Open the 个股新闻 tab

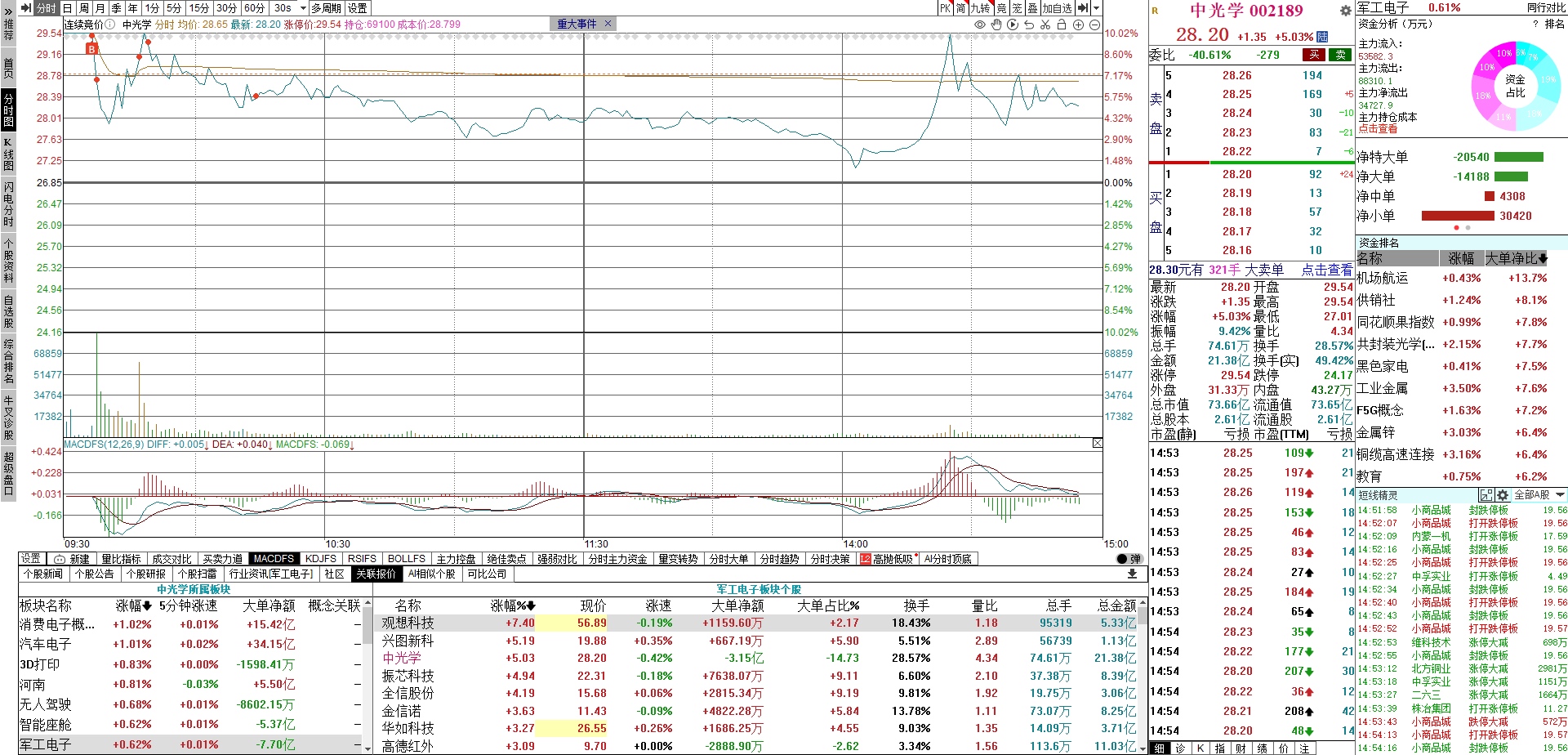point(43,574)
